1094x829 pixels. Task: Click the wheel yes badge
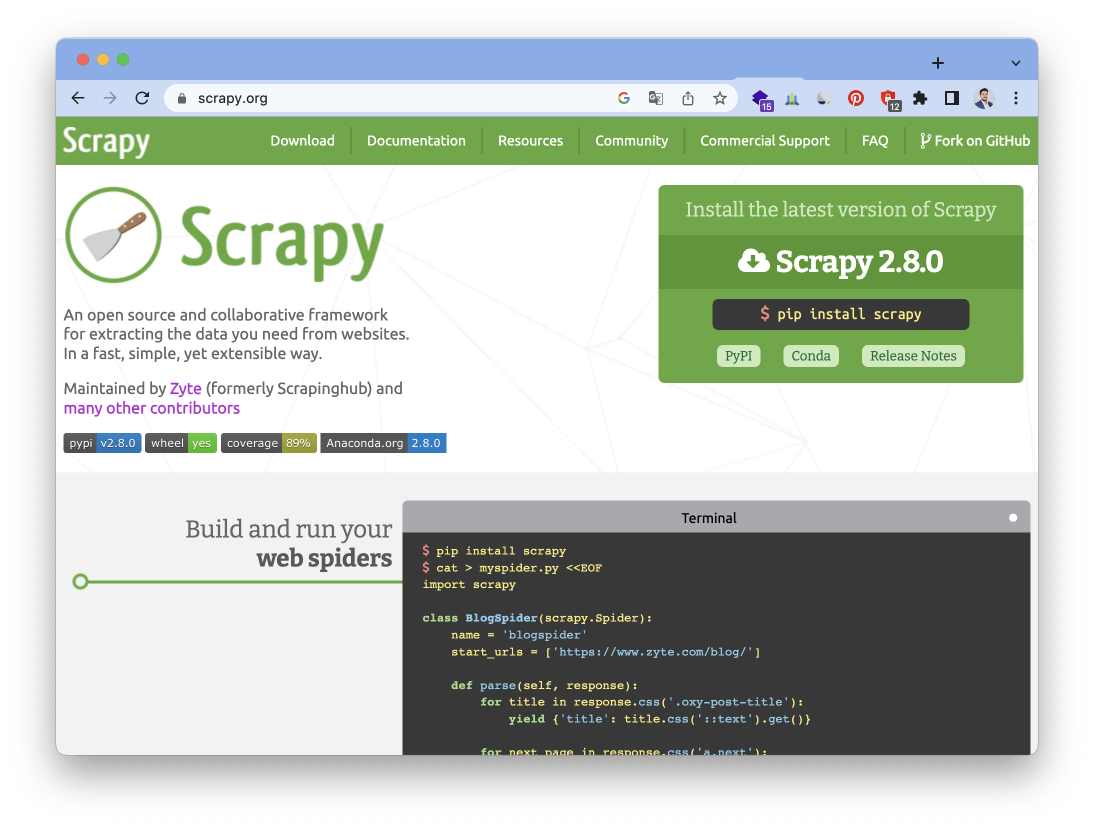click(x=181, y=443)
